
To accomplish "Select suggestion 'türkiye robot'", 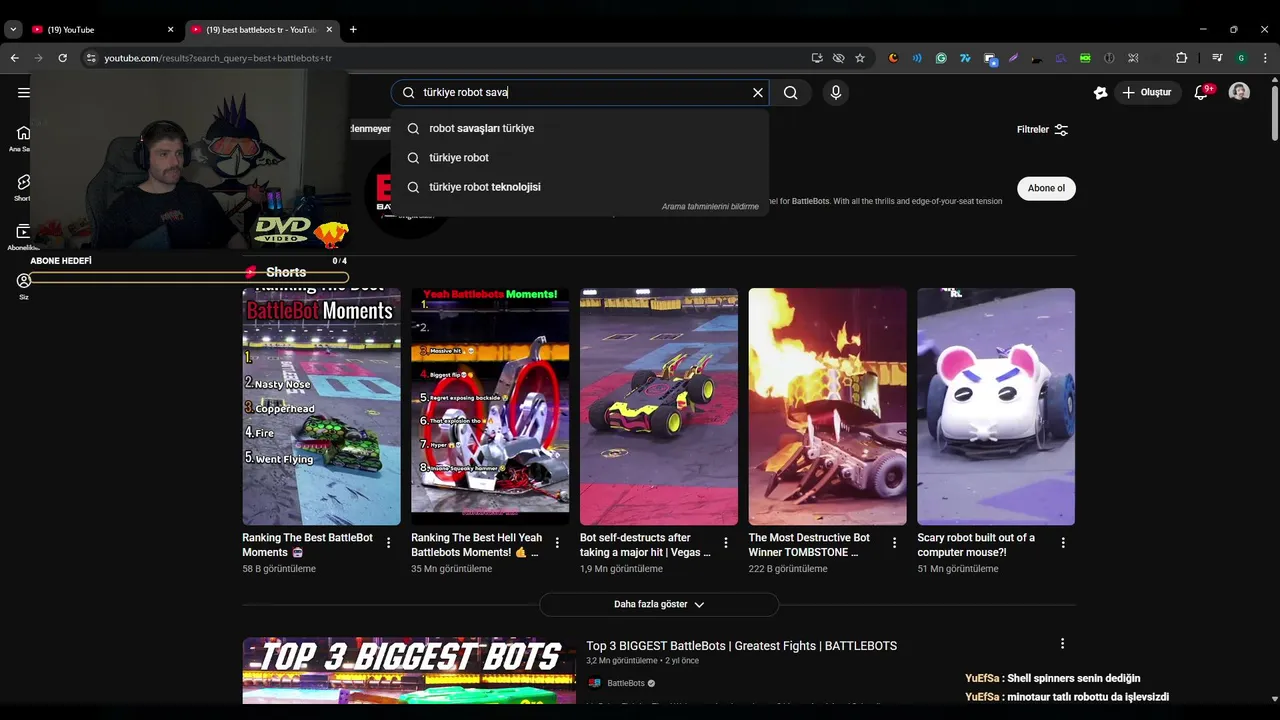I will click(x=580, y=158).
